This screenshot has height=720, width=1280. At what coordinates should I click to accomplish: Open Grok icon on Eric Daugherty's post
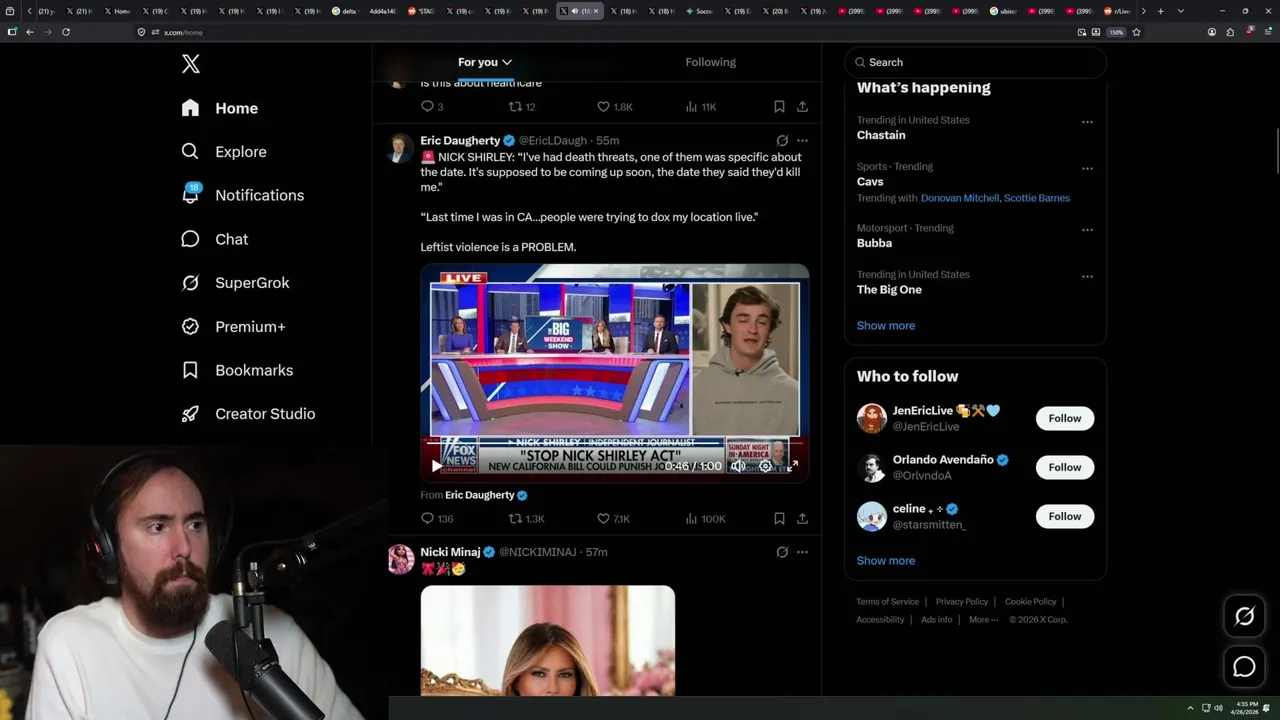pyautogui.click(x=782, y=141)
